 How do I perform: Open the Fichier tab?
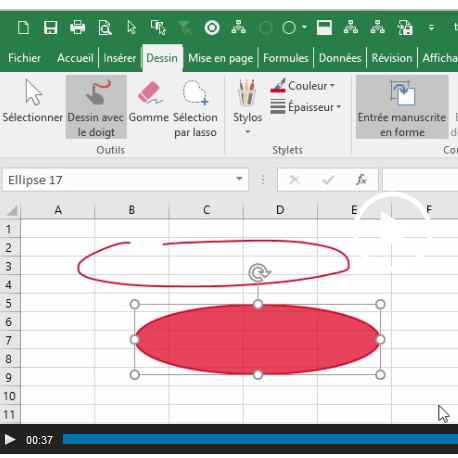point(24,58)
